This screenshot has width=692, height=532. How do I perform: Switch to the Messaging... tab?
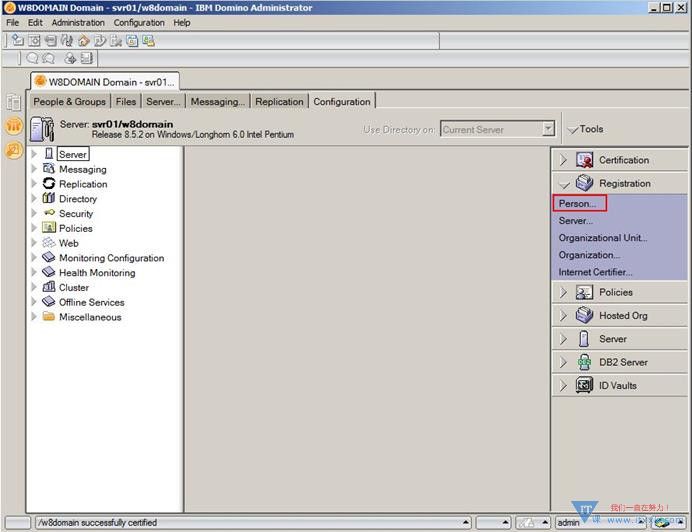pyautogui.click(x=217, y=102)
